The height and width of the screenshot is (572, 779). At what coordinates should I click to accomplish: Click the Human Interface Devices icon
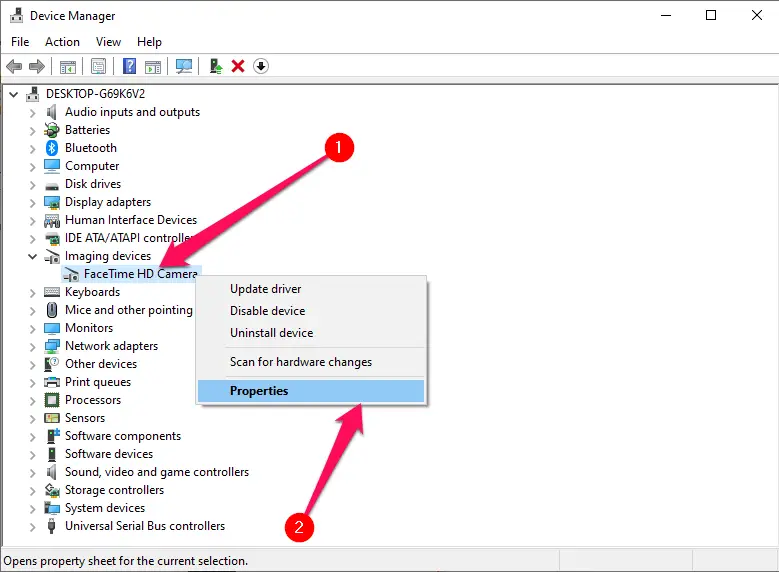click(x=52, y=220)
